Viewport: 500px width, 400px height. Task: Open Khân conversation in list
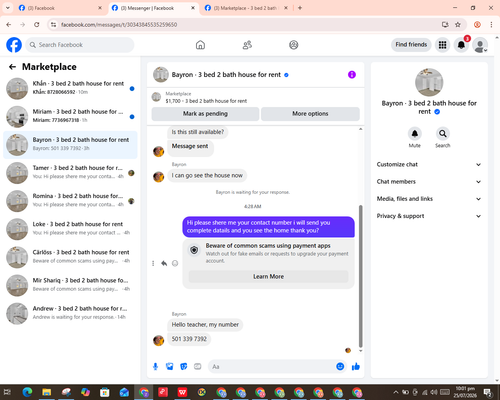[x=70, y=88]
